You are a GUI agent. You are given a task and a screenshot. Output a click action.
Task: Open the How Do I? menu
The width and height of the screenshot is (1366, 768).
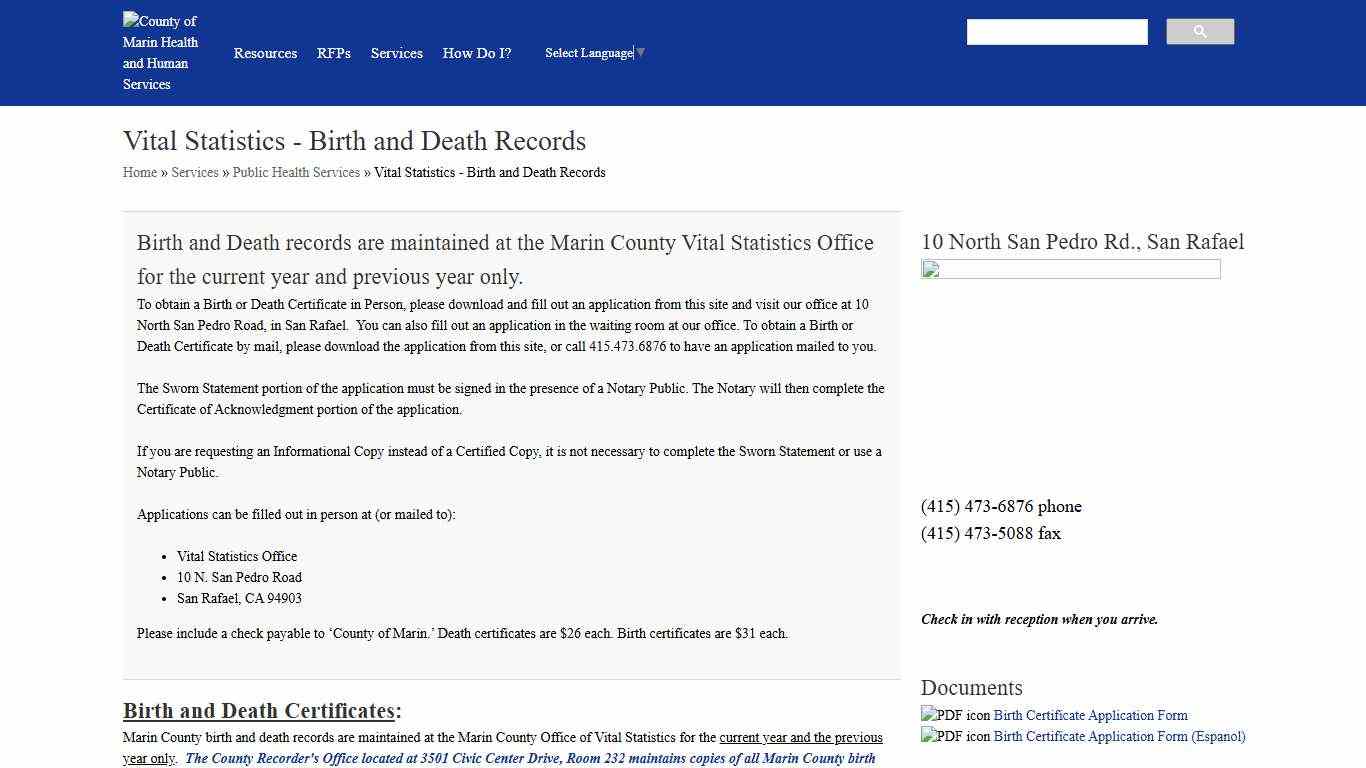476,53
